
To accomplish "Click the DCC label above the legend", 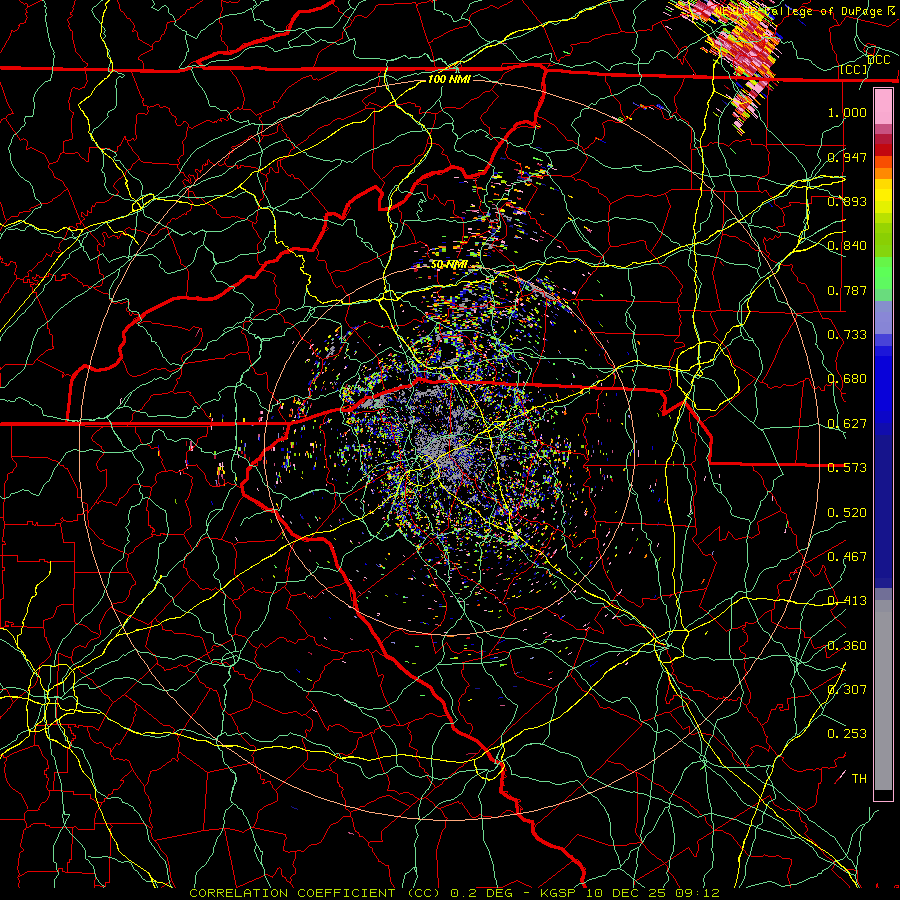I will click(x=879, y=60).
